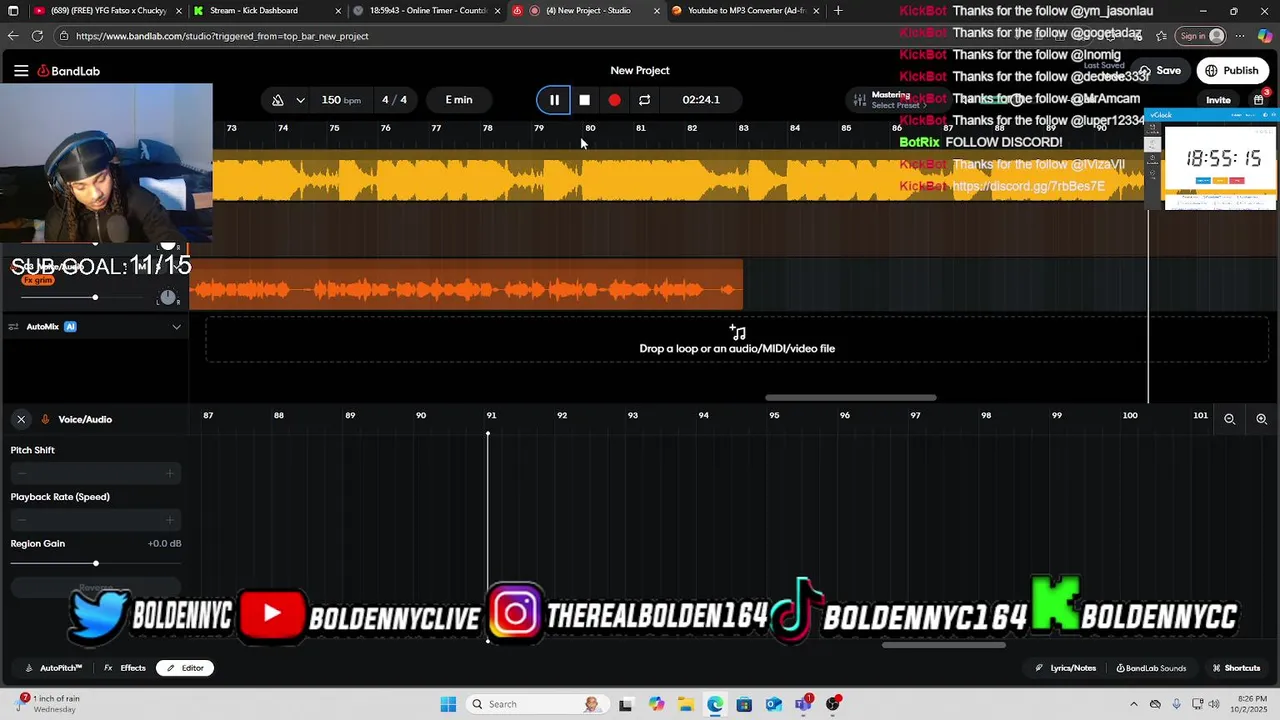Switch to the Effects tab
Viewport: 1280px width, 720px height.
125,668
